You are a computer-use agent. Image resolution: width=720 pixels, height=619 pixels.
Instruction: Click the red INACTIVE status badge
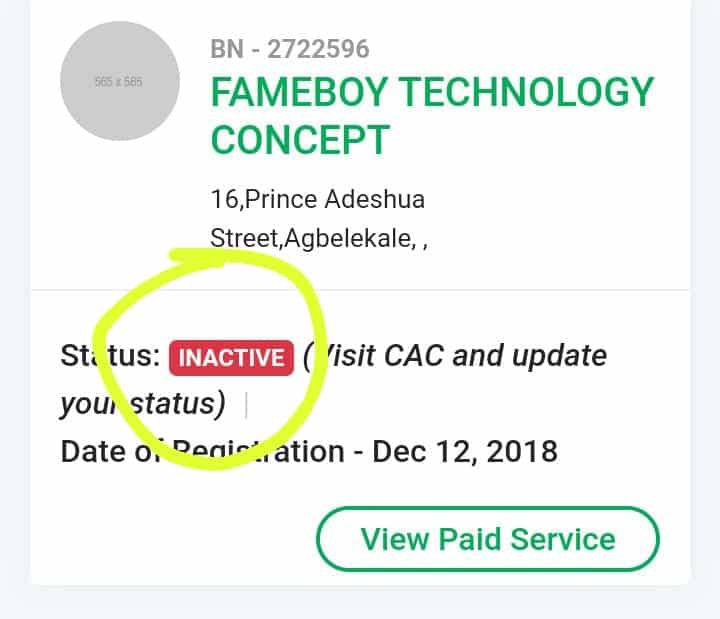point(231,358)
